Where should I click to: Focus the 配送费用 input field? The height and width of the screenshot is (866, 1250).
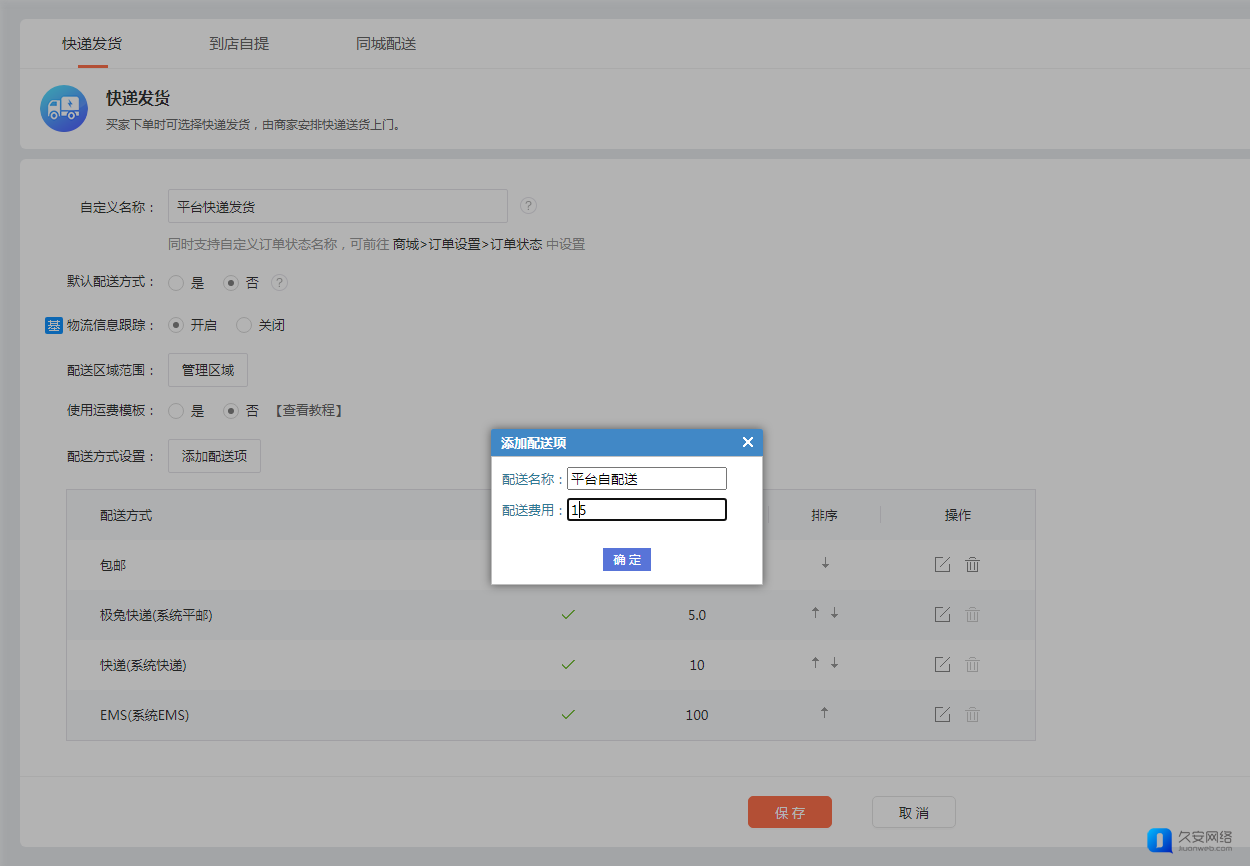646,510
